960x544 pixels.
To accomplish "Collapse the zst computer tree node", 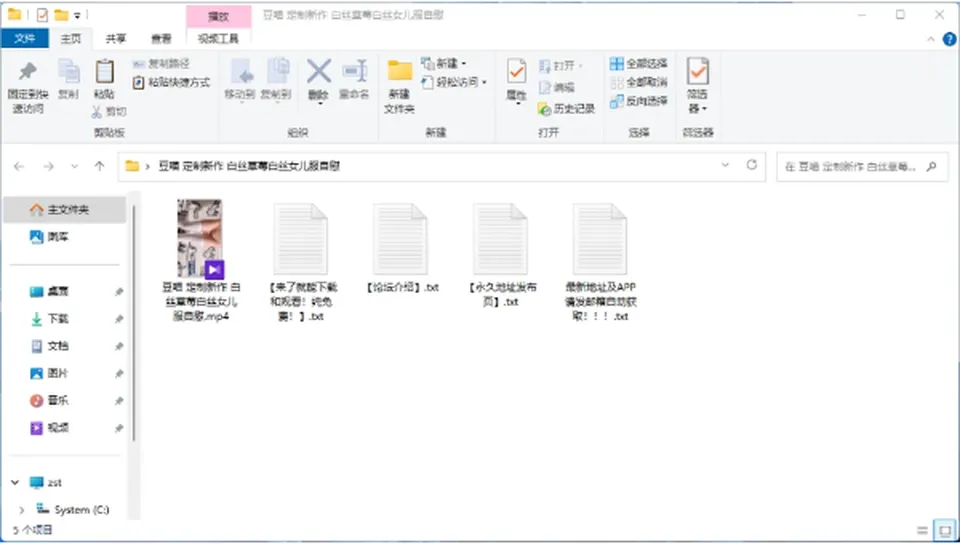I will coord(15,483).
